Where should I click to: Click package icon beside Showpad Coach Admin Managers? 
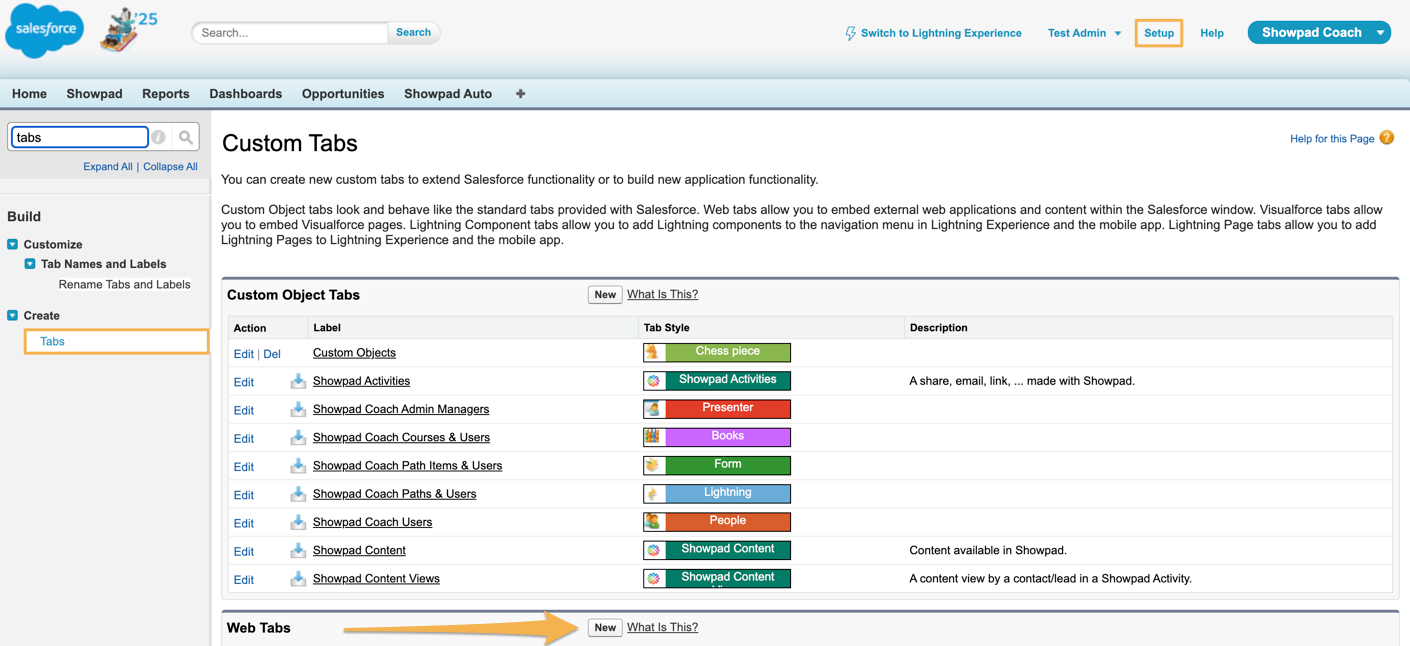click(298, 409)
